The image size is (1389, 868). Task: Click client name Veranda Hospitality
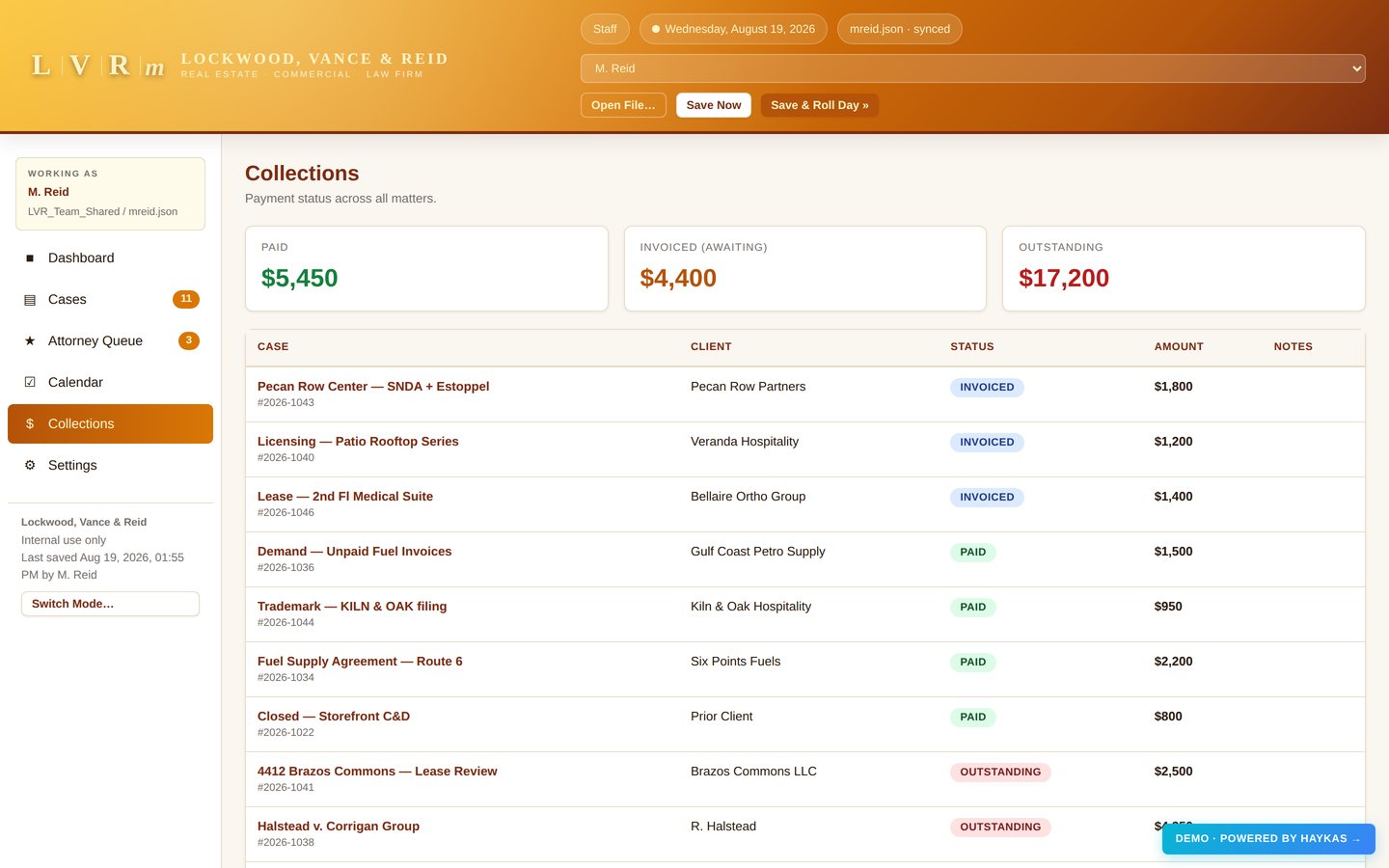coord(745,442)
